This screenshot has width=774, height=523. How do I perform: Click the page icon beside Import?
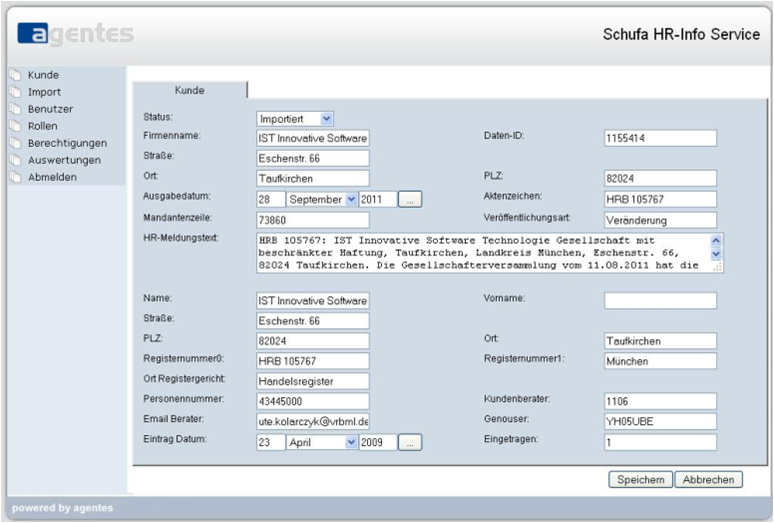(15, 92)
